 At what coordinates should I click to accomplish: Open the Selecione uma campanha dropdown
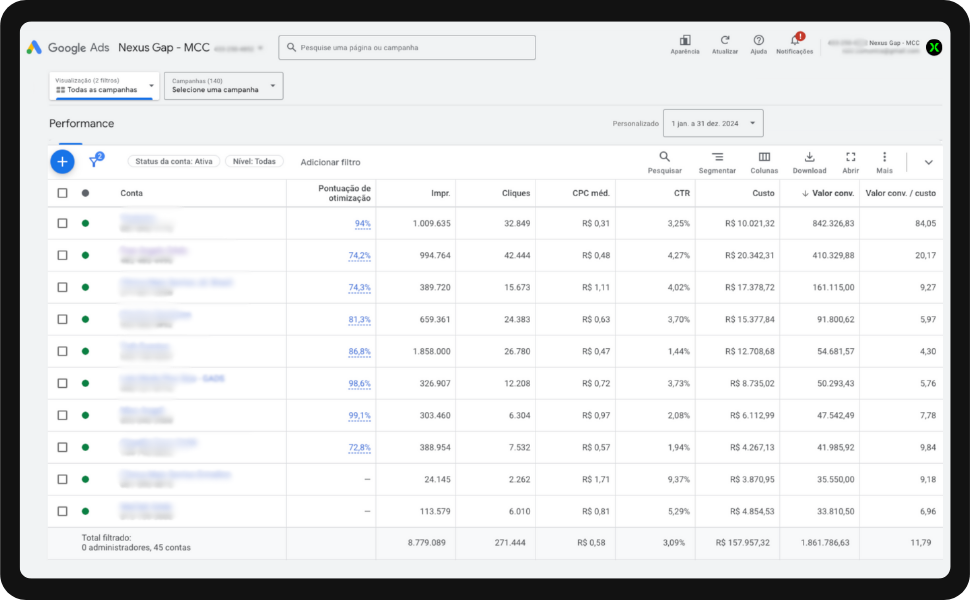[223, 86]
